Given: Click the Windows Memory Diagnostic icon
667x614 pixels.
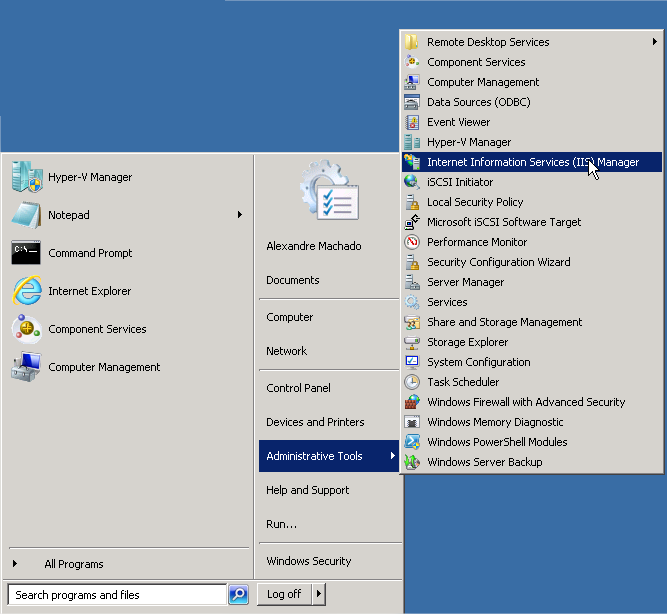Looking at the screenshot, I should click(x=411, y=422).
